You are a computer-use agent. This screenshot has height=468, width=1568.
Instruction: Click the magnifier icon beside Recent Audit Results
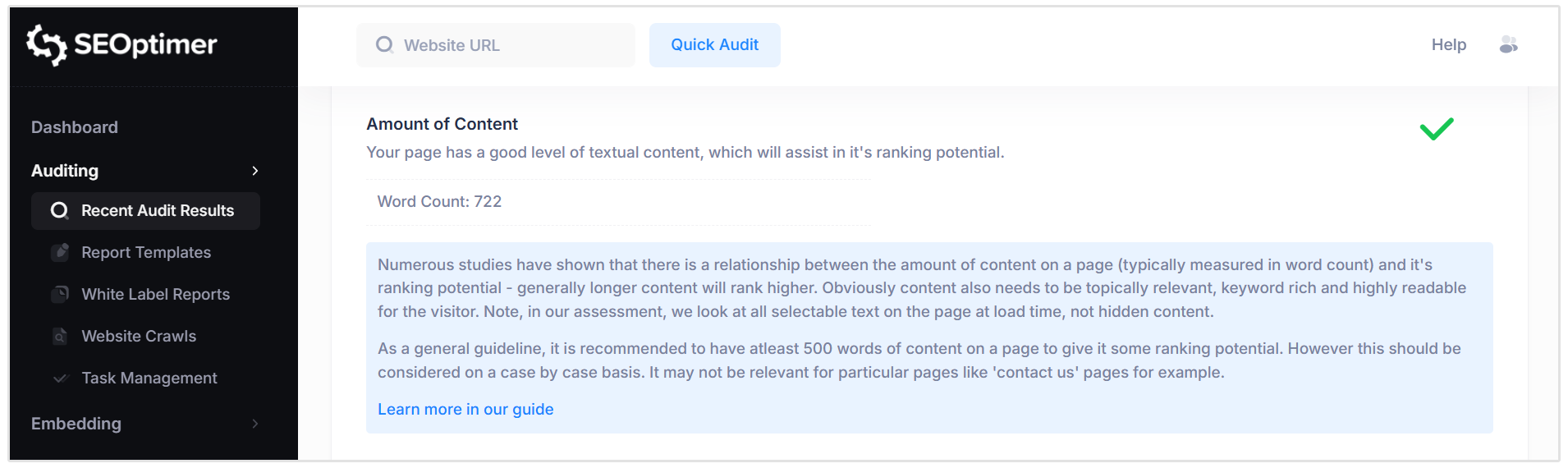coord(59,211)
